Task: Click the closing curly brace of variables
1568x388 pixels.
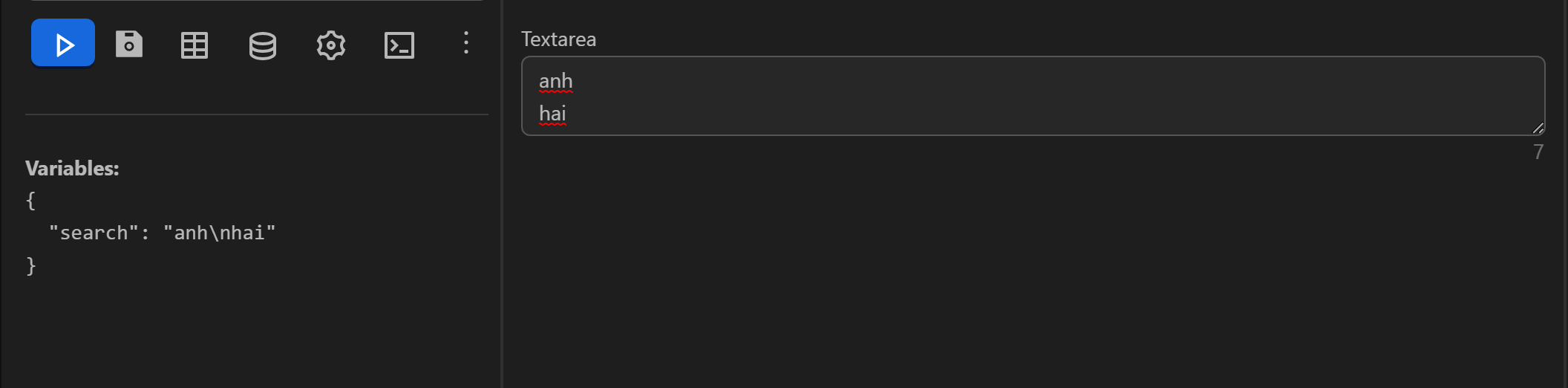Action: coord(30,265)
